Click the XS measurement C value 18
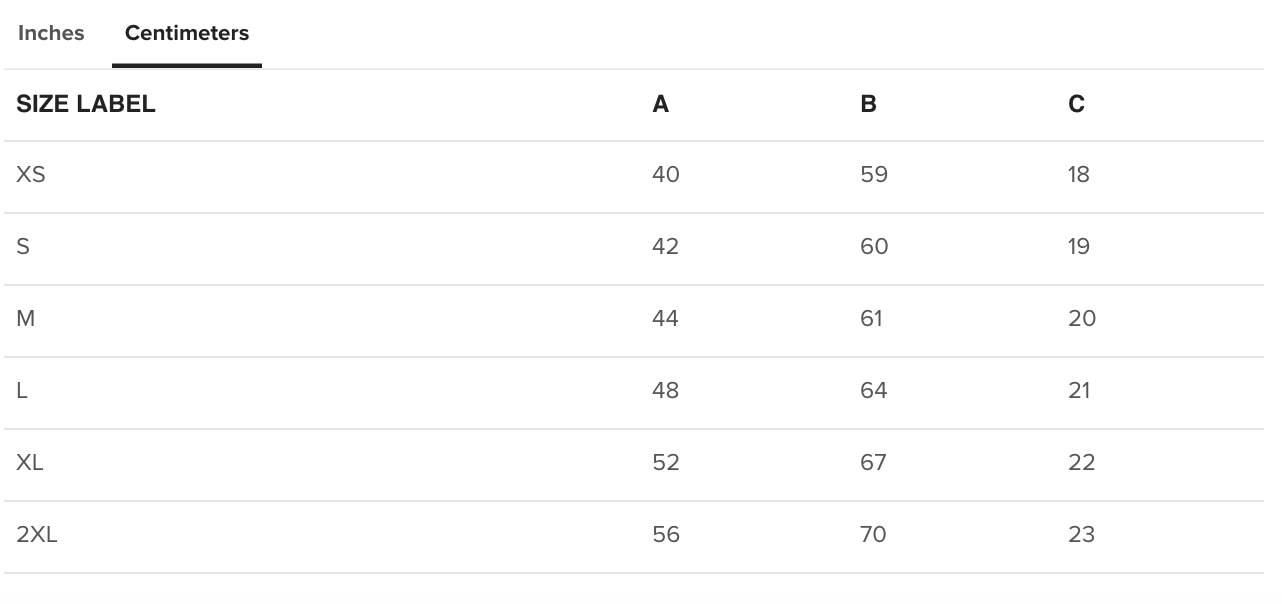1282x604 pixels. click(x=1078, y=175)
